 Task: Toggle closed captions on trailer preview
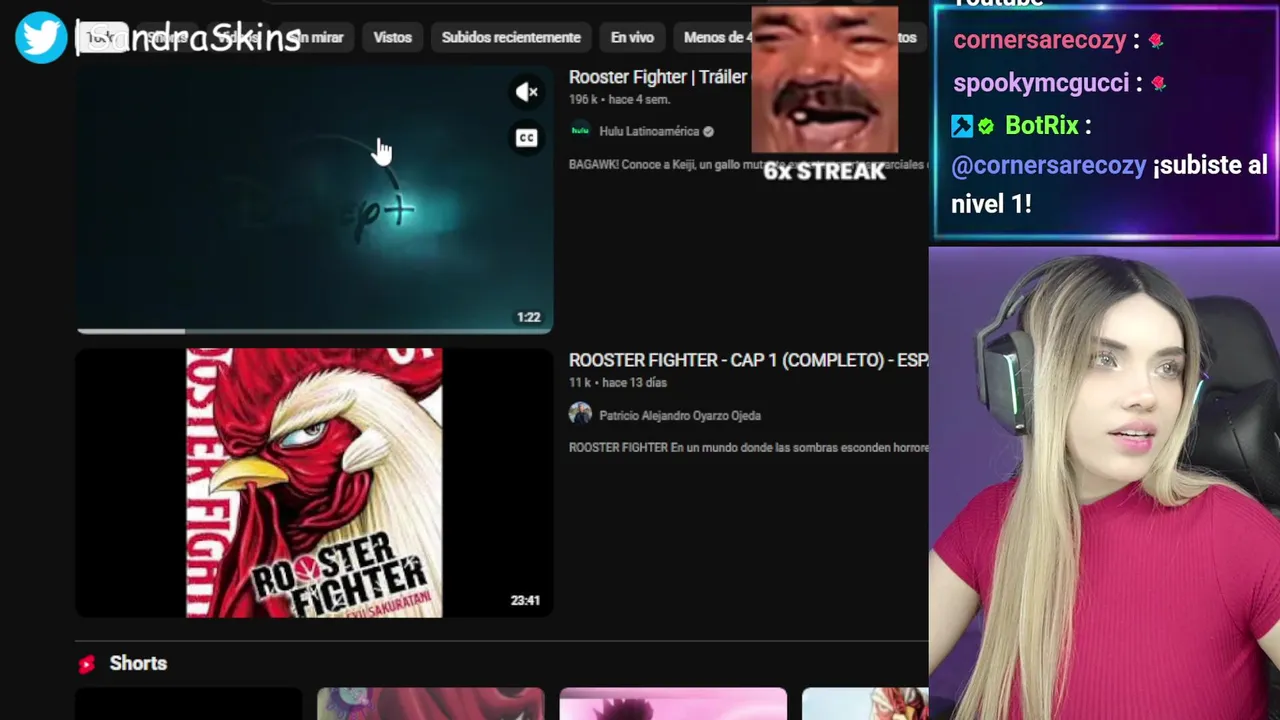point(526,138)
